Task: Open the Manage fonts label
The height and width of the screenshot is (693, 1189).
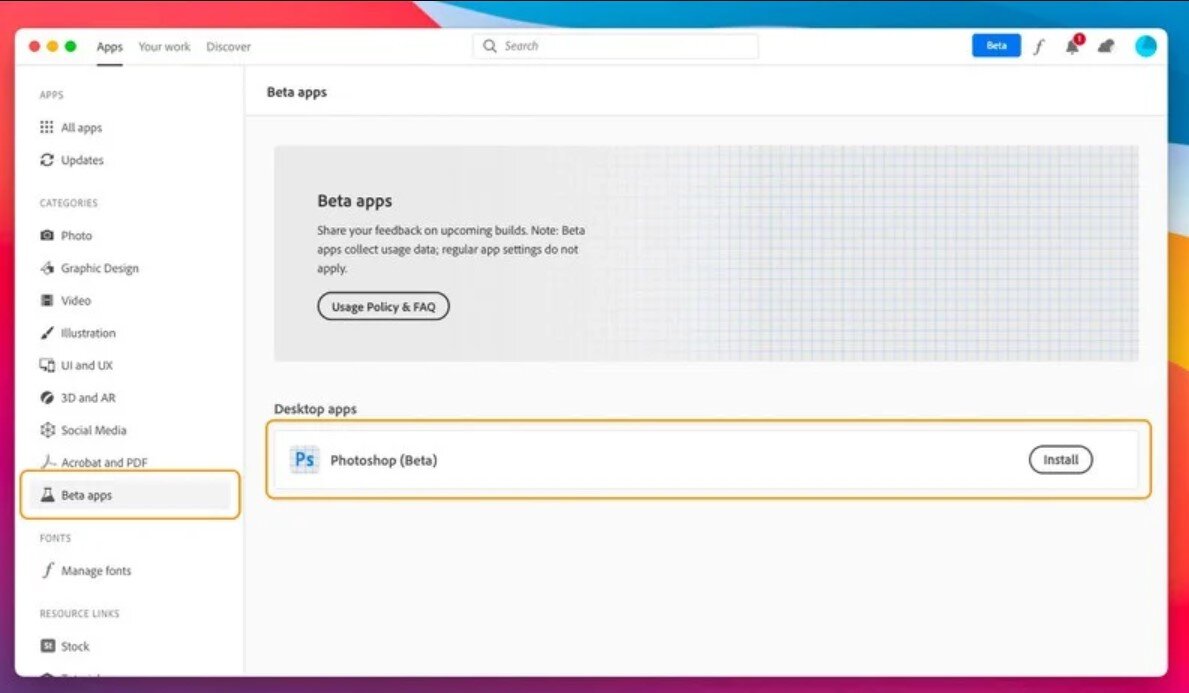Action: click(x=96, y=570)
